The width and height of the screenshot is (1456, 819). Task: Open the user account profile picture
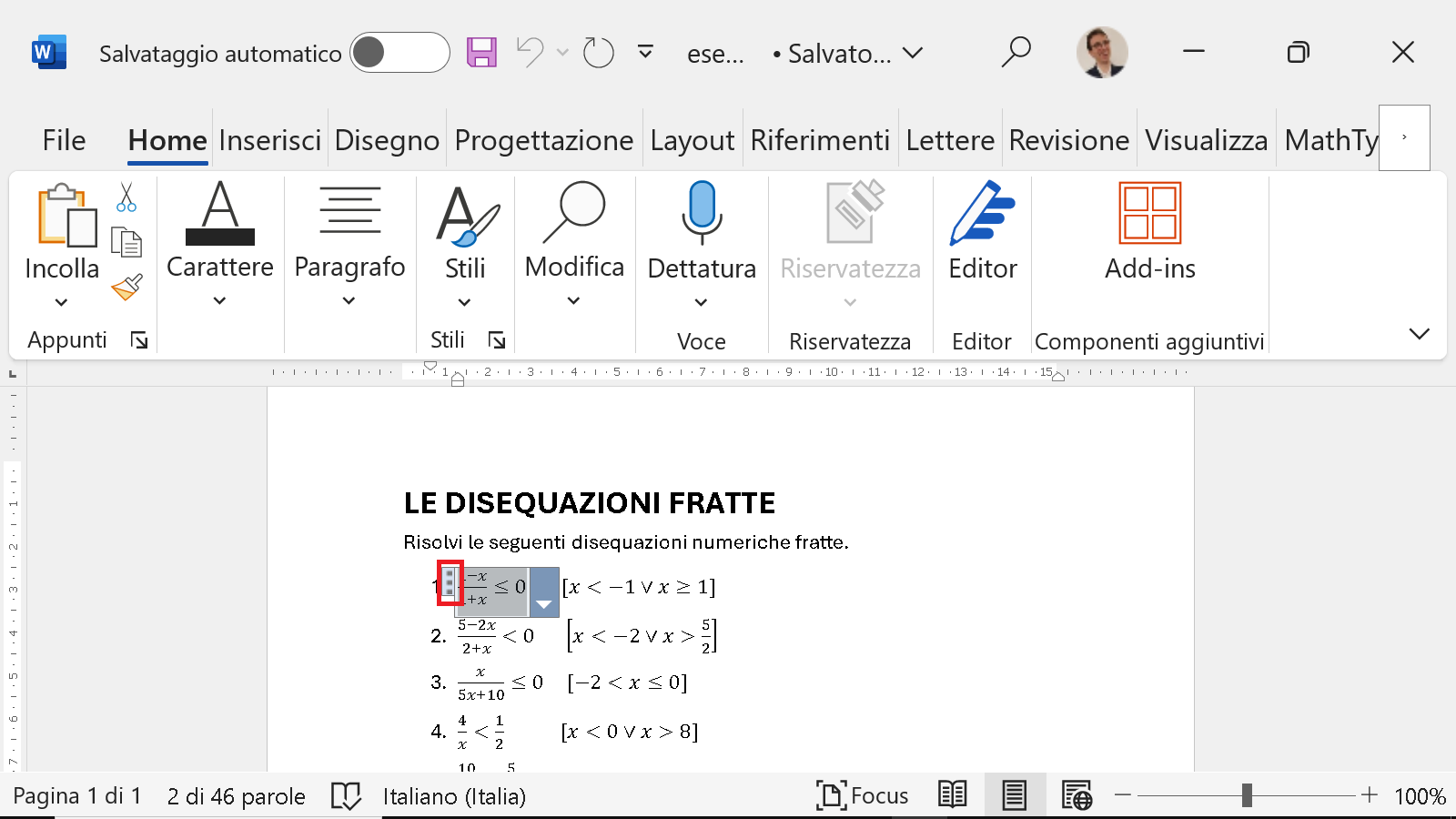[1102, 53]
